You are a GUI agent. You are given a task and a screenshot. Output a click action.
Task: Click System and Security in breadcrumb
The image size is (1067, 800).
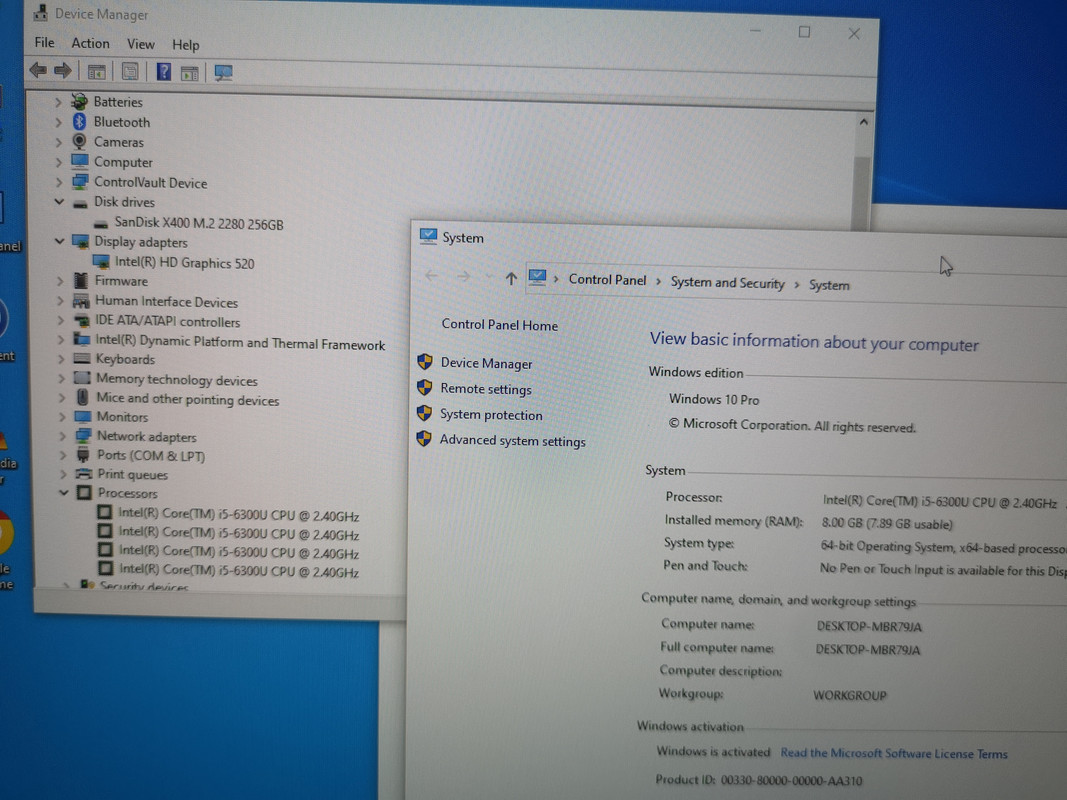[x=727, y=282]
